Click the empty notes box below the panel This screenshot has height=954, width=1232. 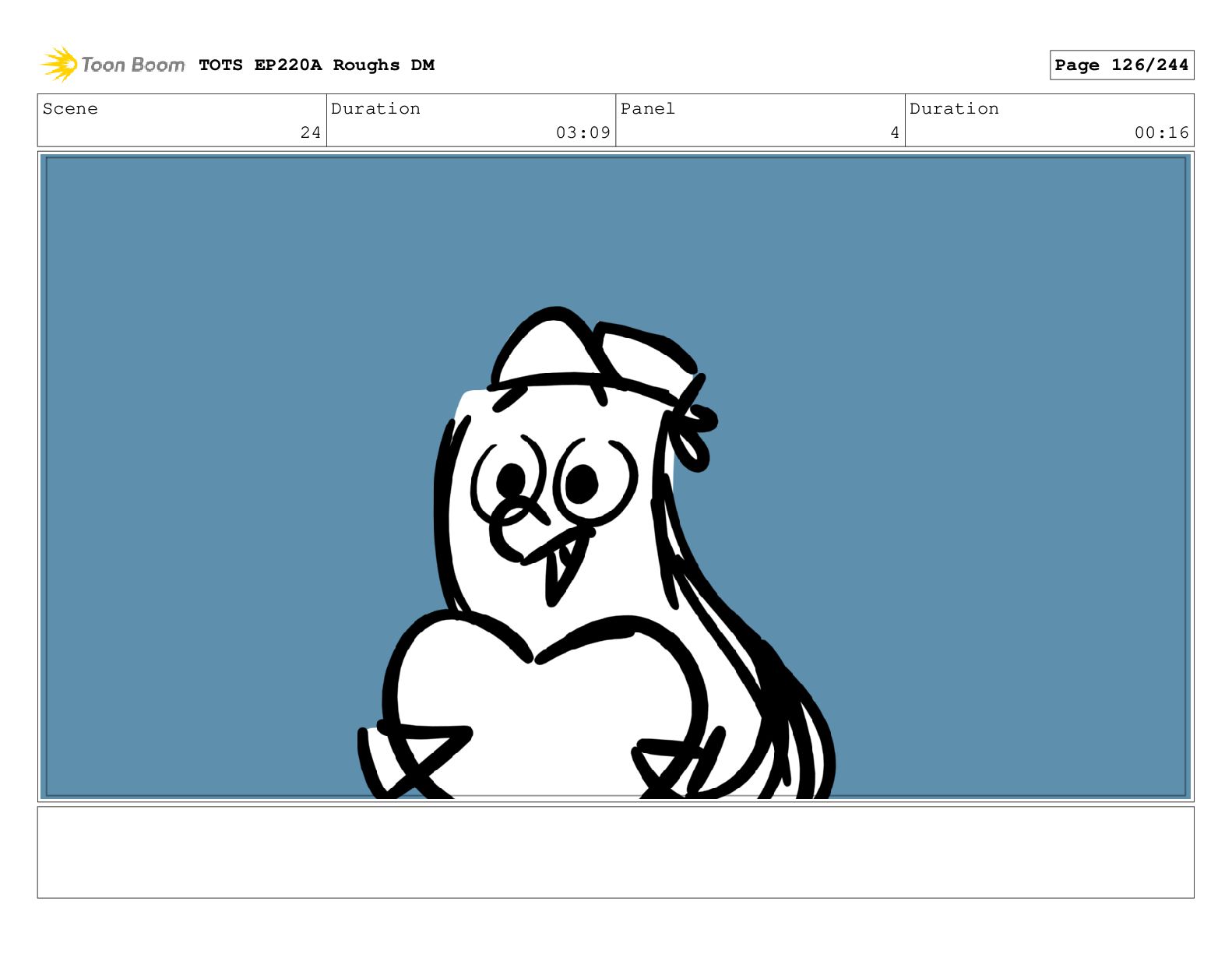(x=615, y=852)
